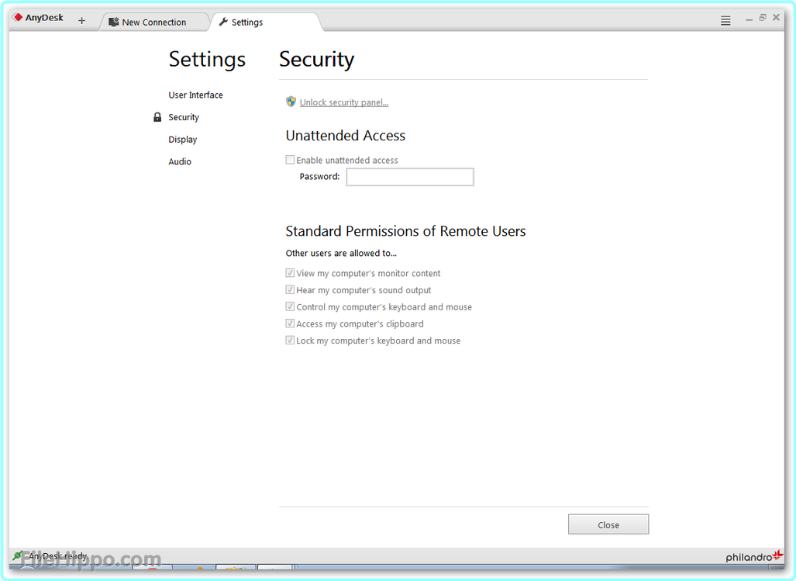This screenshot has height=581, width=796.
Task: Open Display settings section
Action: (x=183, y=140)
